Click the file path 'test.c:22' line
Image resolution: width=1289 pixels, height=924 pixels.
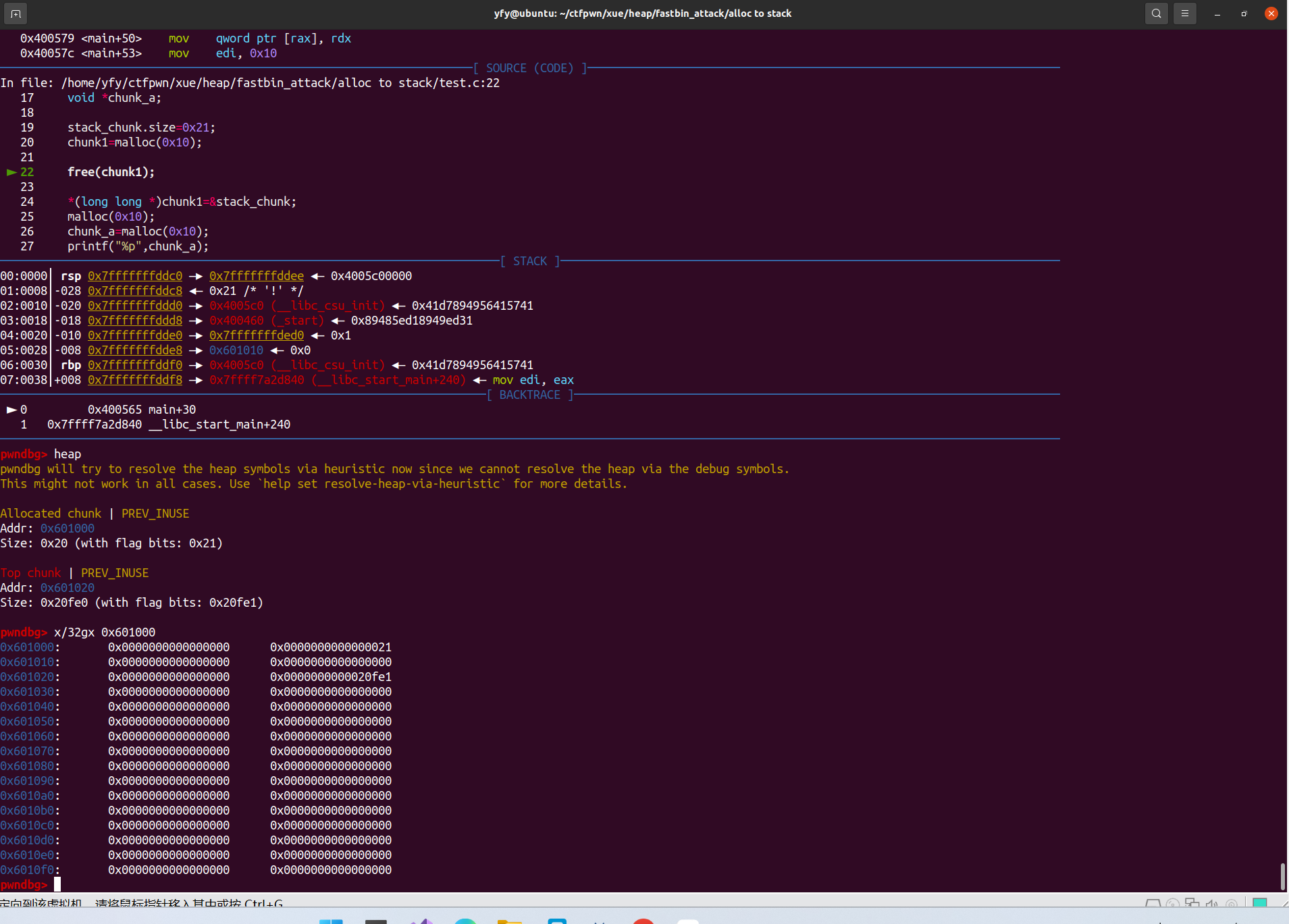pos(250,83)
